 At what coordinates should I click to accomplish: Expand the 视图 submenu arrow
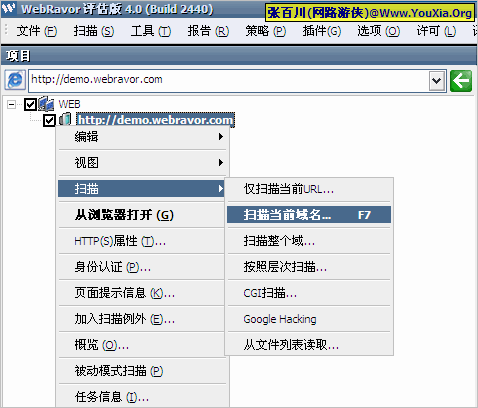coord(220,163)
